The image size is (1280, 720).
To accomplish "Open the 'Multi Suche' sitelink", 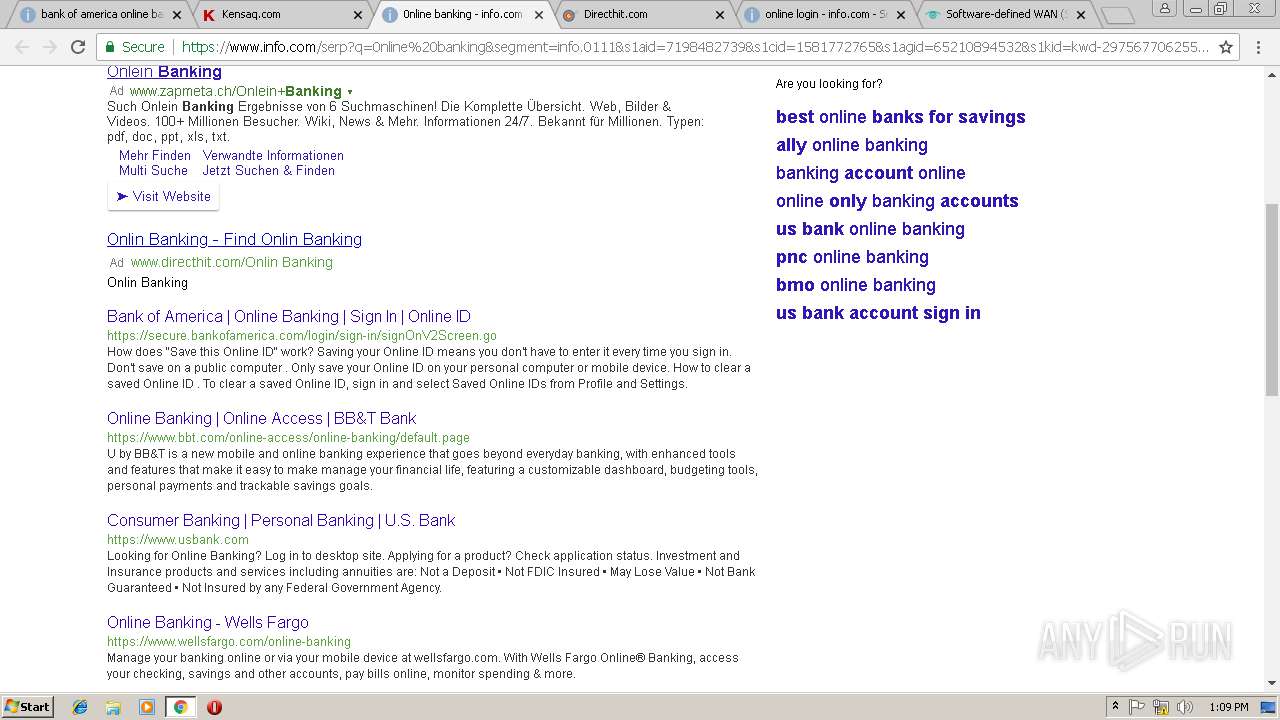I will pyautogui.click(x=153, y=171).
